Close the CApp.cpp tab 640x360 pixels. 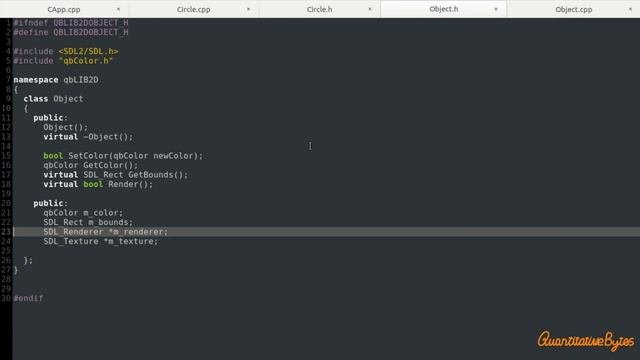point(118,9)
